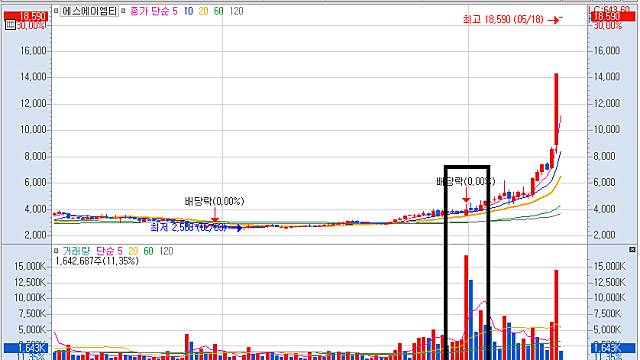Screen dimensions: 640x360
Task: Click the 에스에이엠티 stock name label
Action: click(x=89, y=11)
